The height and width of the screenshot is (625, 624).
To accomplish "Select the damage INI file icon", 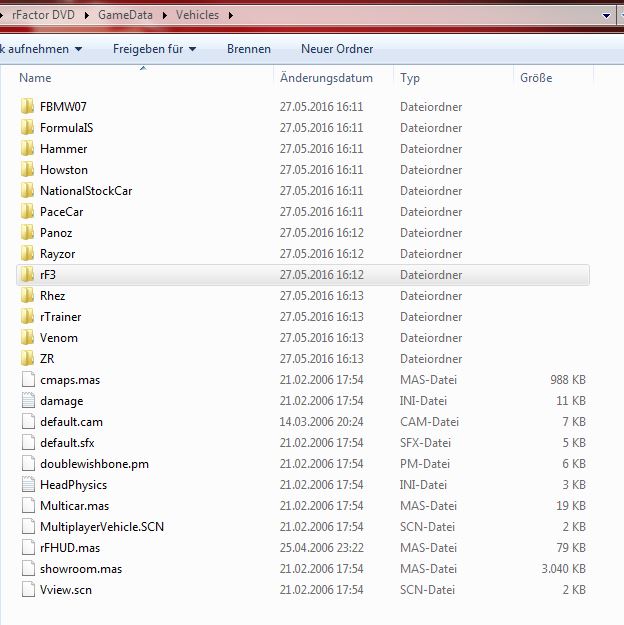I will pos(27,401).
